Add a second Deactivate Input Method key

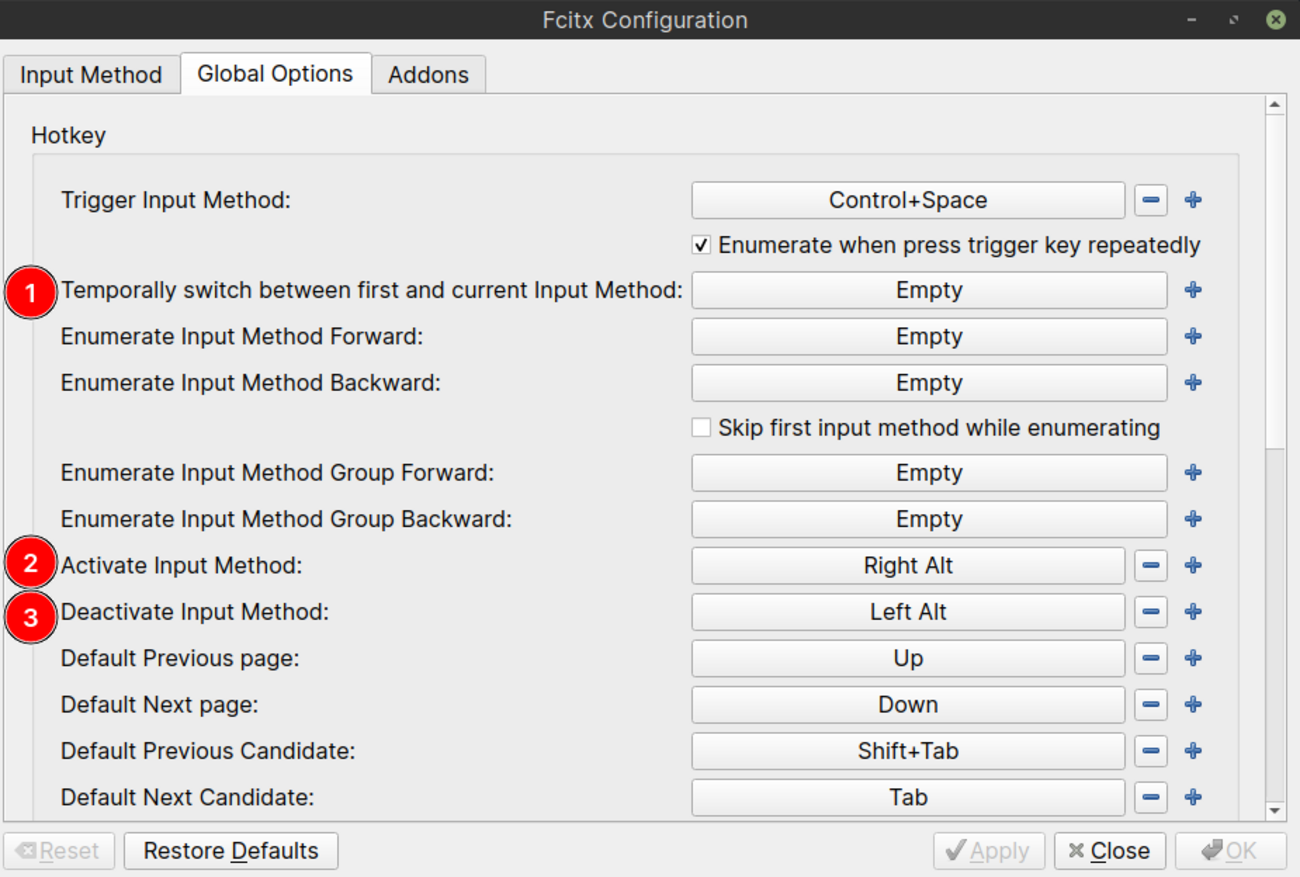(1193, 612)
